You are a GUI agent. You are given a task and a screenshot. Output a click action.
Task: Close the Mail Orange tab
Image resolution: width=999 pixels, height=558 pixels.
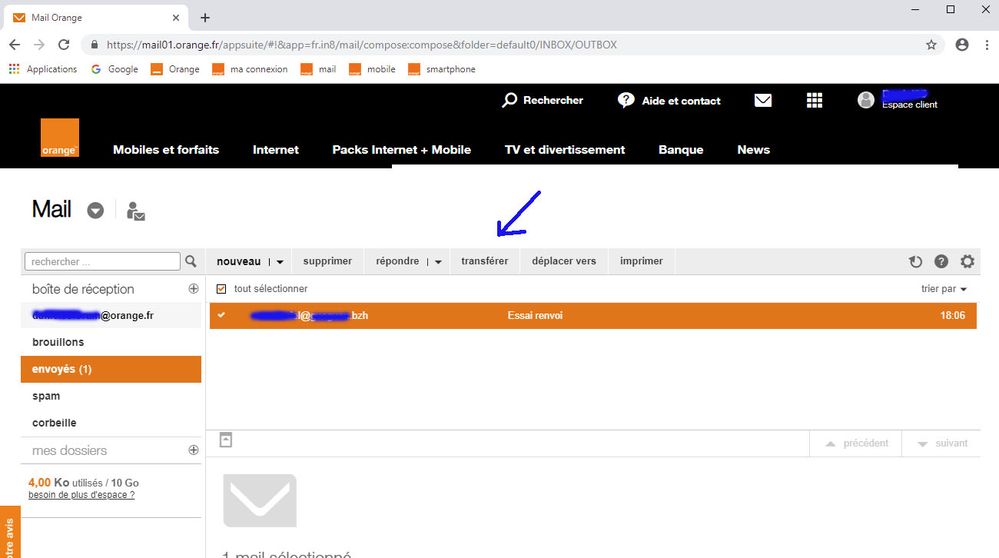coord(176,18)
